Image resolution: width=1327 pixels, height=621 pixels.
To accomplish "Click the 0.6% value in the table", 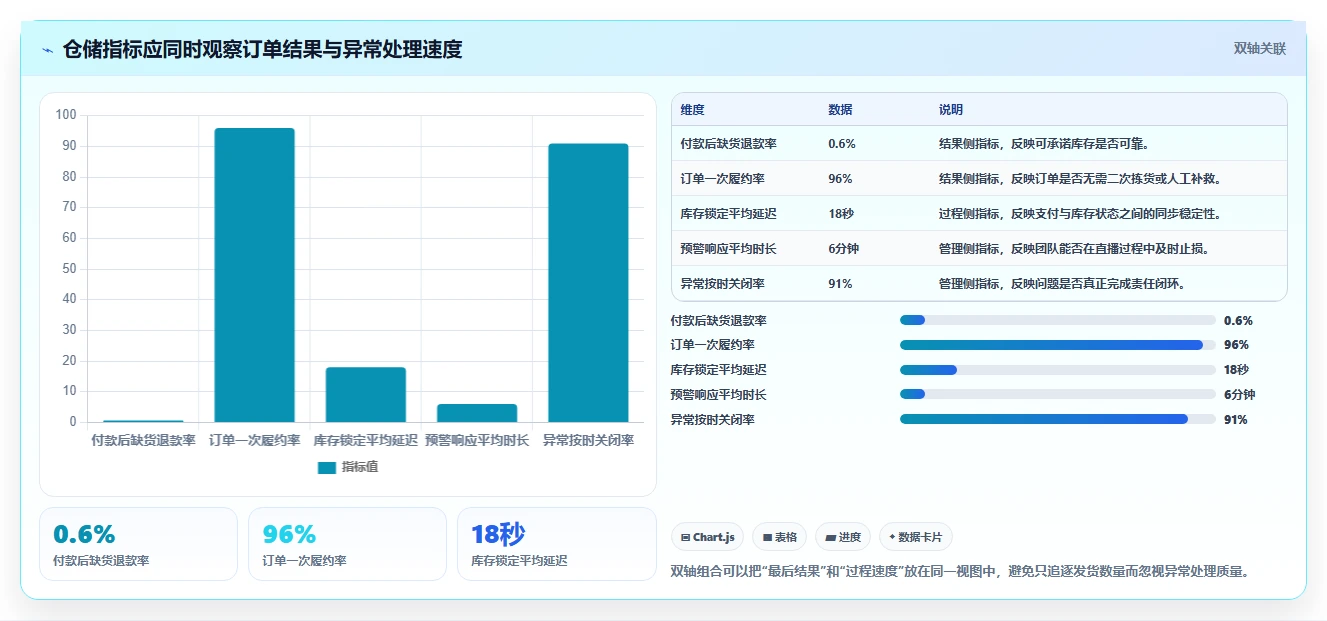I will pyautogui.click(x=842, y=144).
